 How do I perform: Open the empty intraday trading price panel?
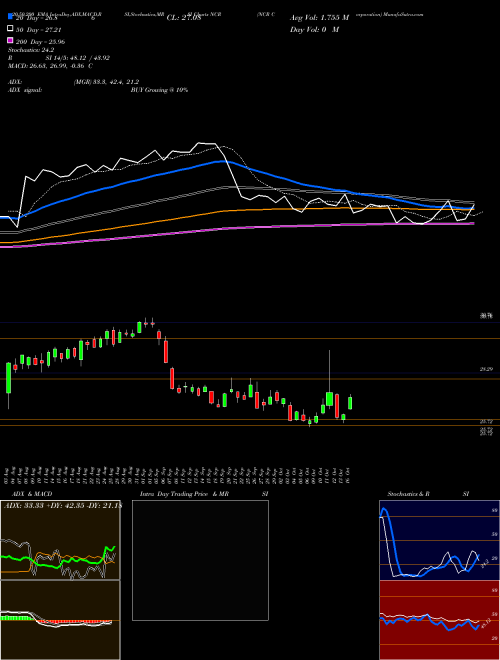[200, 560]
